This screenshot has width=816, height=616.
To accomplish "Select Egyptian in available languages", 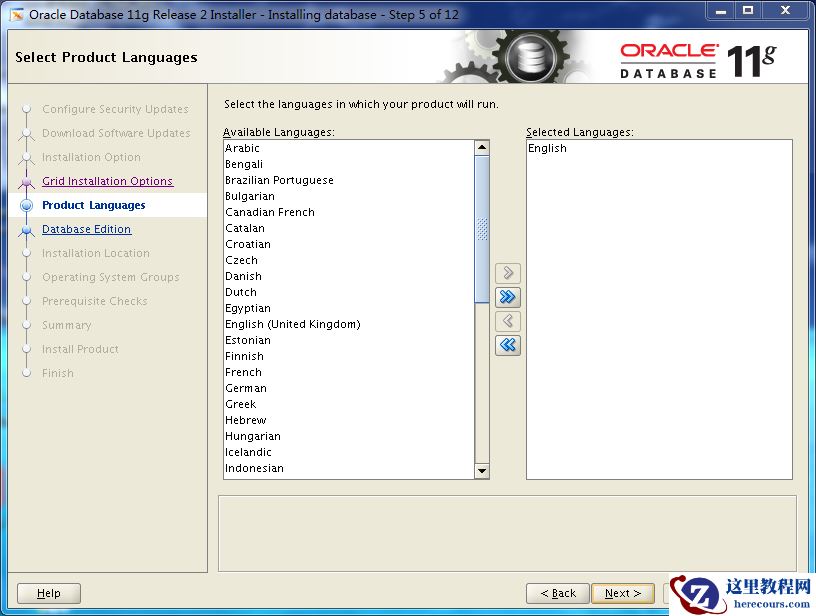I will pyautogui.click(x=349, y=308).
